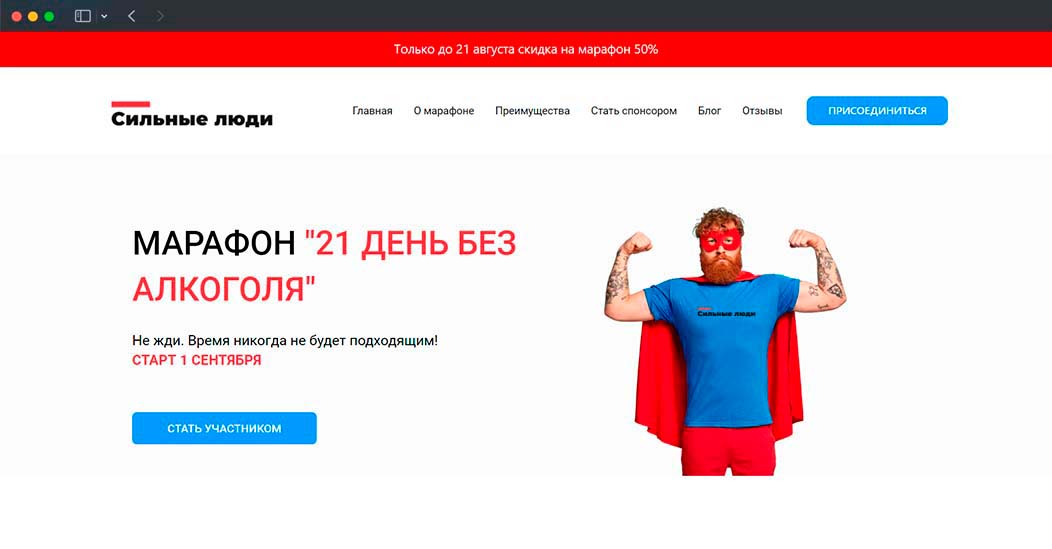Click the СТАРТ 1 СЕНТЯБРЯ text
Image resolution: width=1052 pixels, height=549 pixels.
coord(197,360)
